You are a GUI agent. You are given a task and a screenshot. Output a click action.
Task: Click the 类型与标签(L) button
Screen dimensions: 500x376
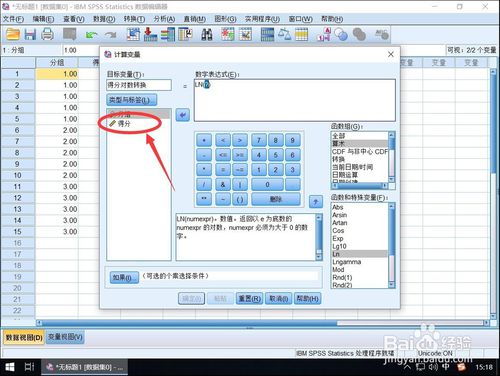(x=132, y=100)
